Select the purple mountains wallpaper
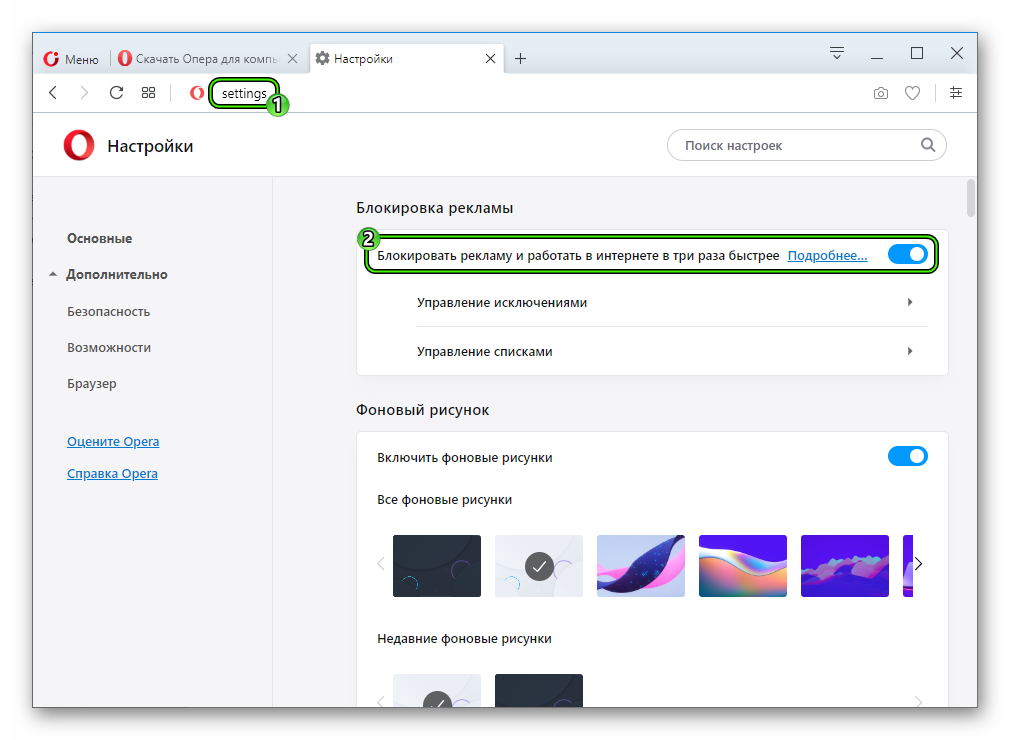The image size is (1010, 740). coord(844,566)
